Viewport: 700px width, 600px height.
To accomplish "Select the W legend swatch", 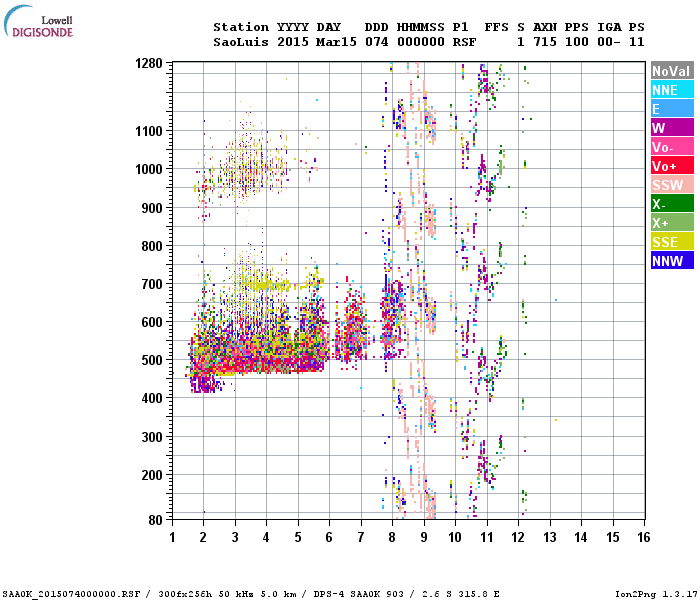I will pos(672,128).
